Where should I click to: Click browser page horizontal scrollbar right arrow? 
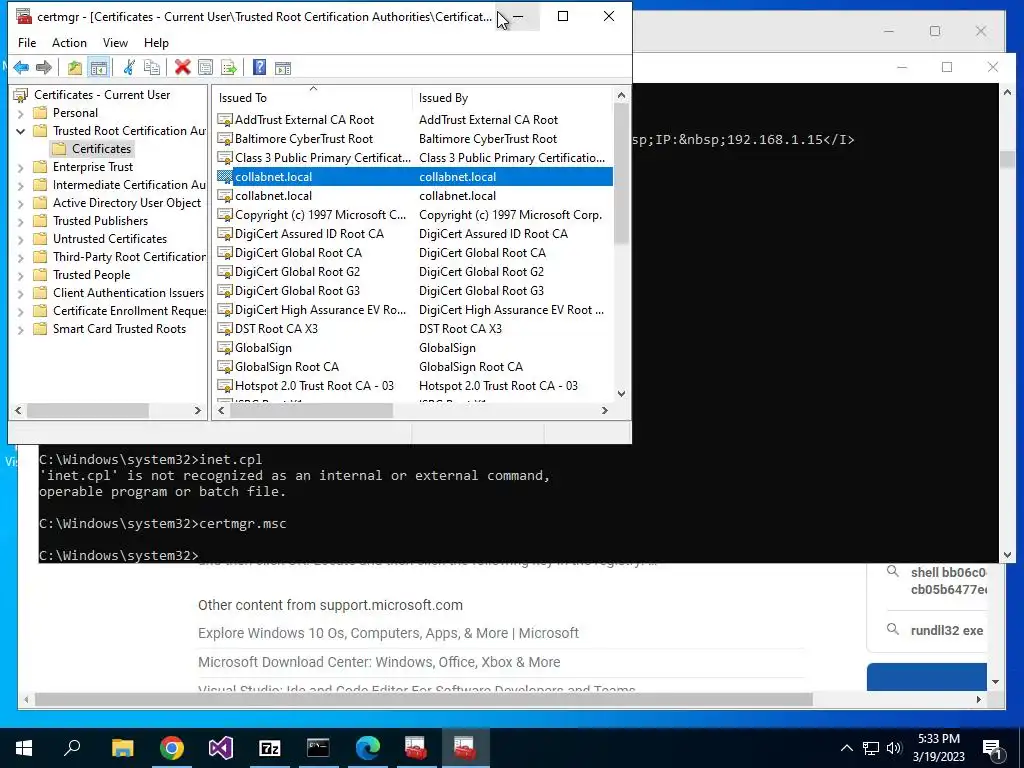[978, 699]
